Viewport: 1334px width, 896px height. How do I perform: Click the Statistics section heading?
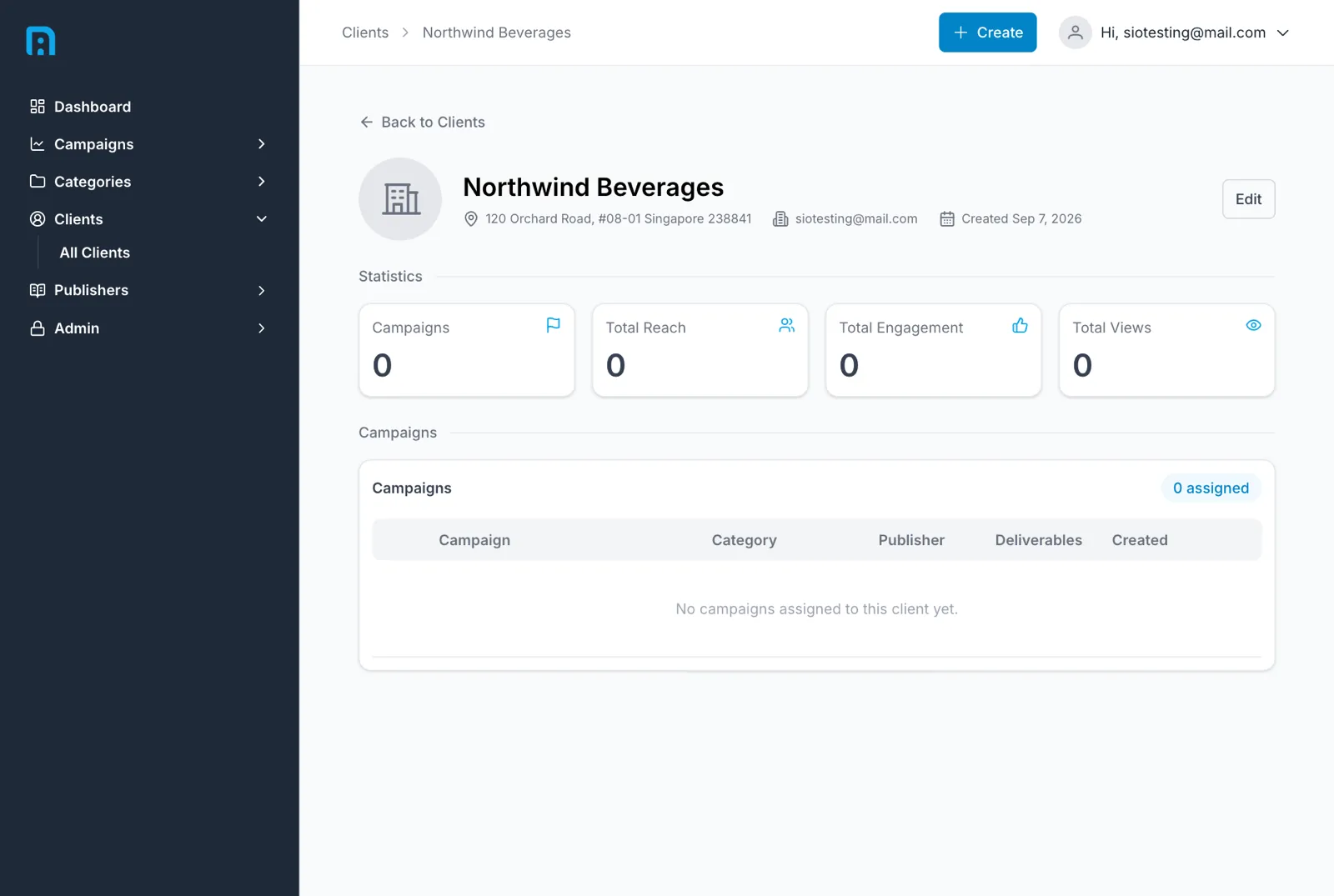(390, 276)
